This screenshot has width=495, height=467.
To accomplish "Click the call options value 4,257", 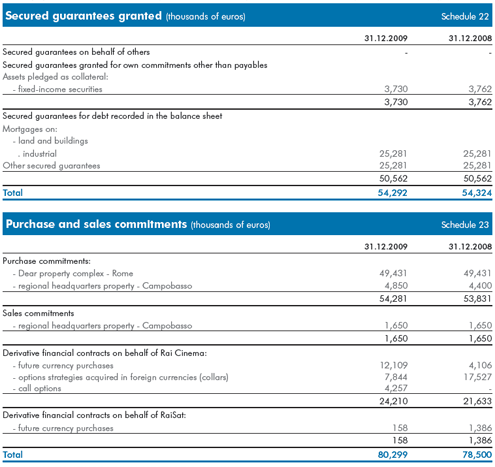I will coord(396,388).
